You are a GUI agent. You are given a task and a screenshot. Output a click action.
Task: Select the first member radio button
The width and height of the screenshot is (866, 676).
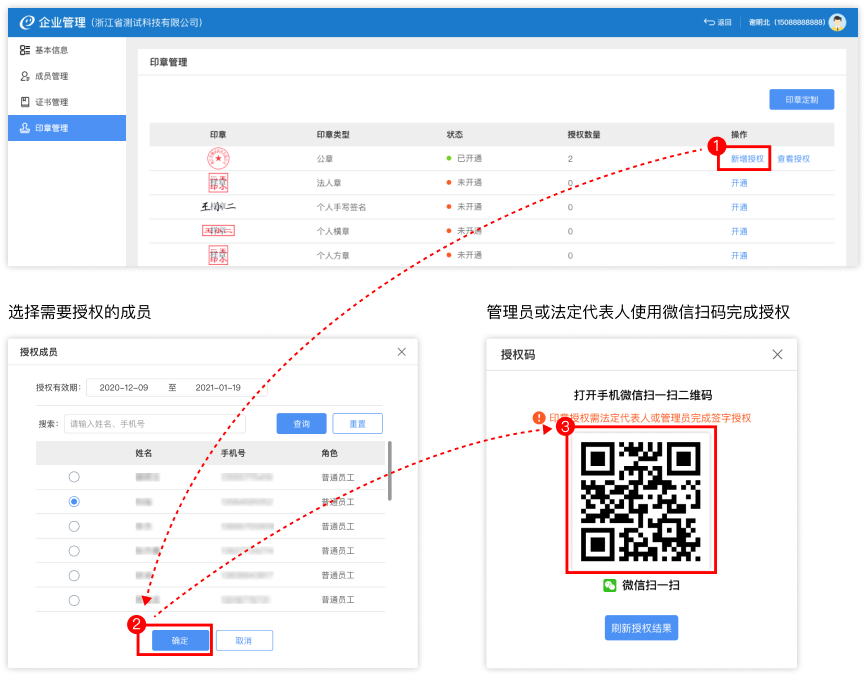coord(74,477)
